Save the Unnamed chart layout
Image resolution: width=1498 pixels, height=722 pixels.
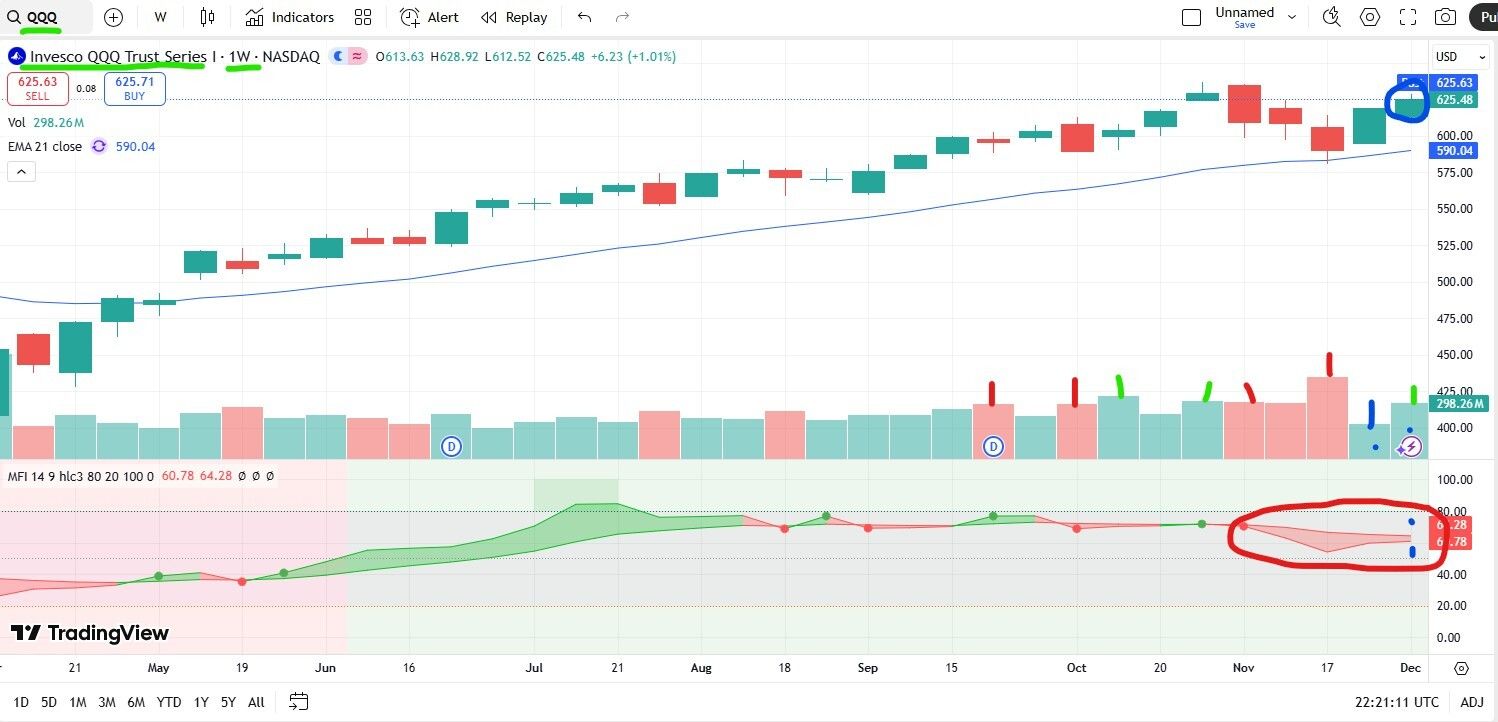1245,17
